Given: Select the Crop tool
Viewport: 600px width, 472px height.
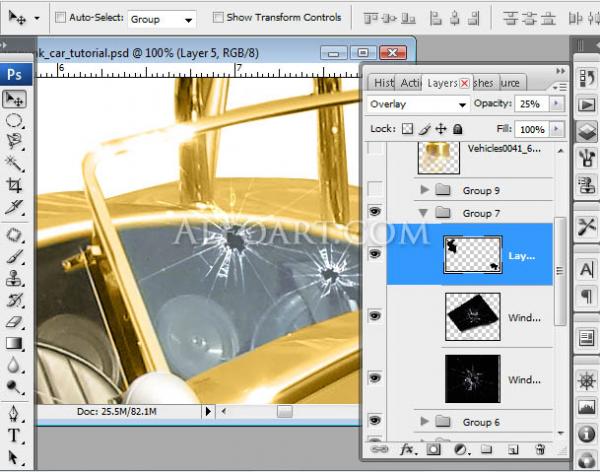Looking at the screenshot, I should pyautogui.click(x=15, y=185).
